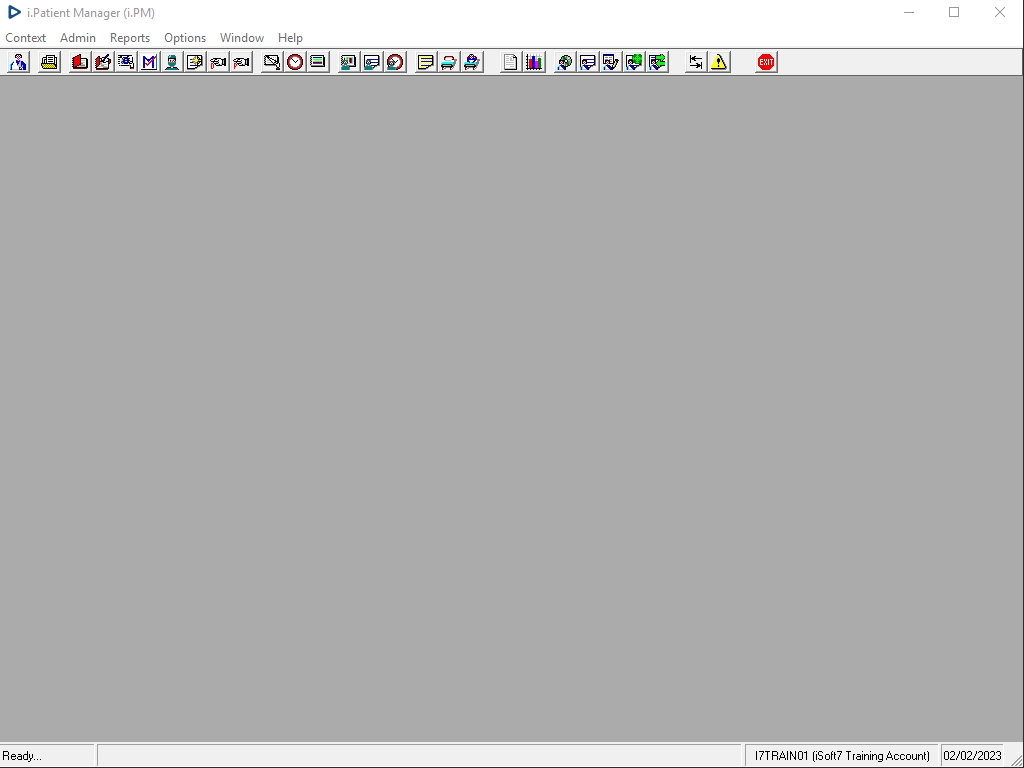Click the 'Ready...' status bar text
Image resolution: width=1024 pixels, height=768 pixels.
[22, 756]
